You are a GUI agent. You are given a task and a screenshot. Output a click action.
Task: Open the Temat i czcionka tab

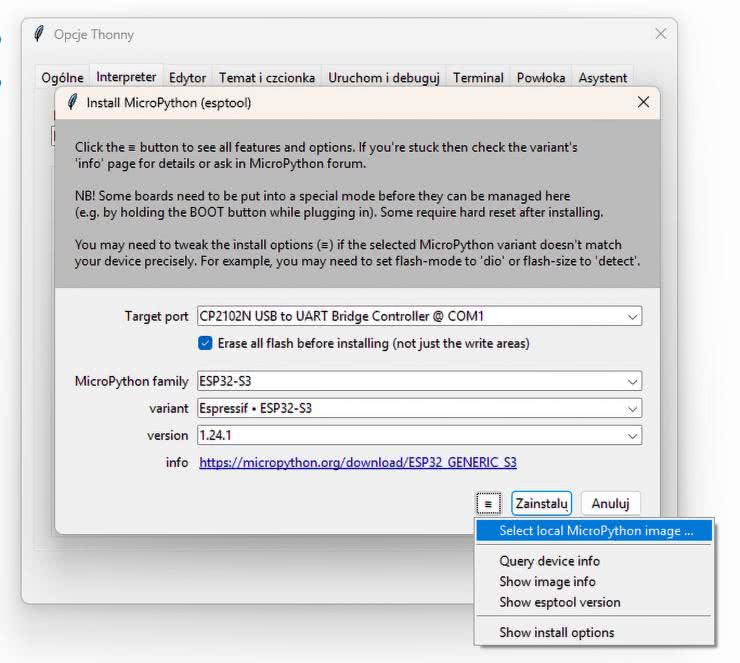pos(267,77)
